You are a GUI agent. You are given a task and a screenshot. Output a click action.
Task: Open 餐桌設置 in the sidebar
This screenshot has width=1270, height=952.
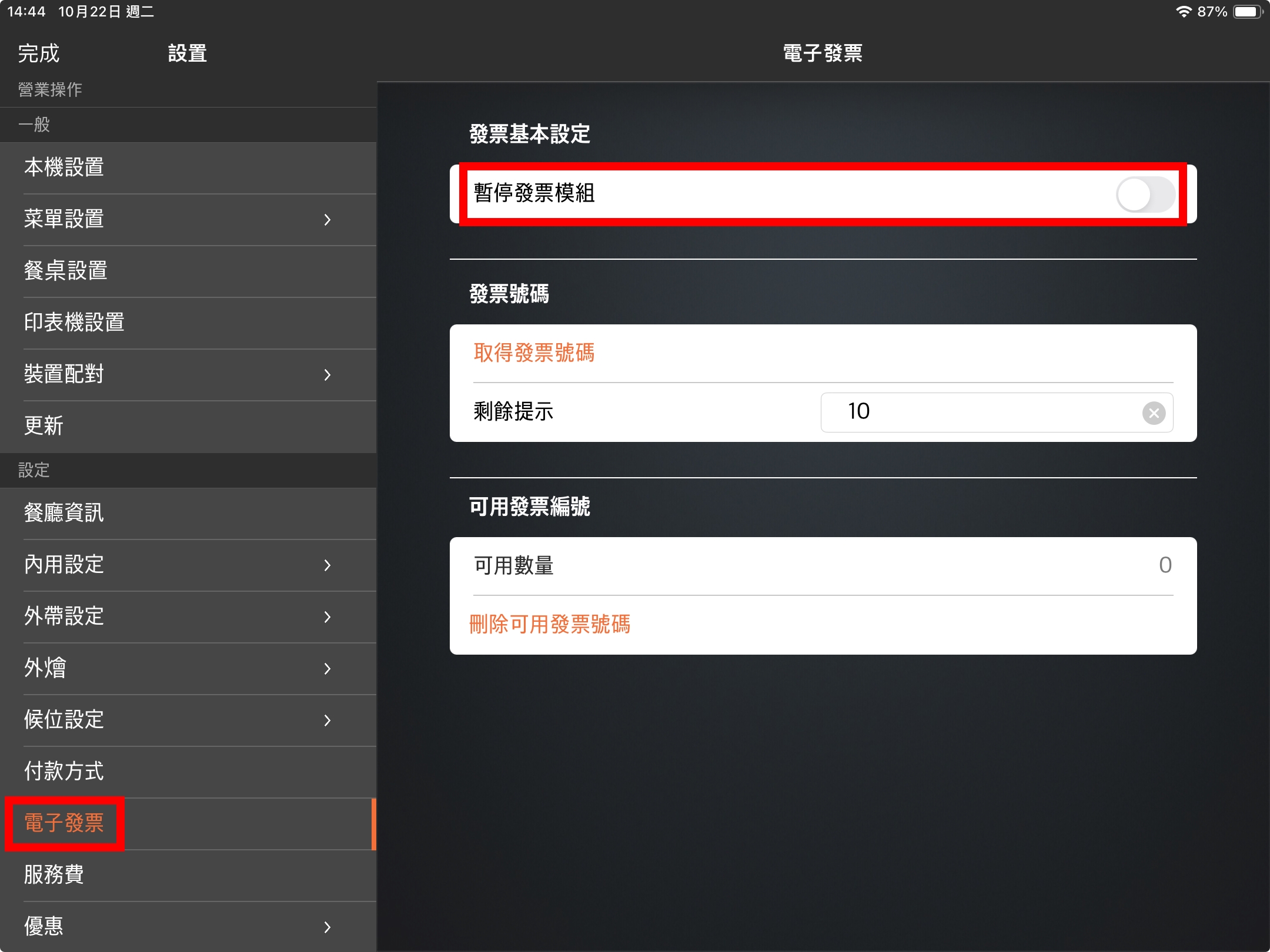[x=188, y=271]
